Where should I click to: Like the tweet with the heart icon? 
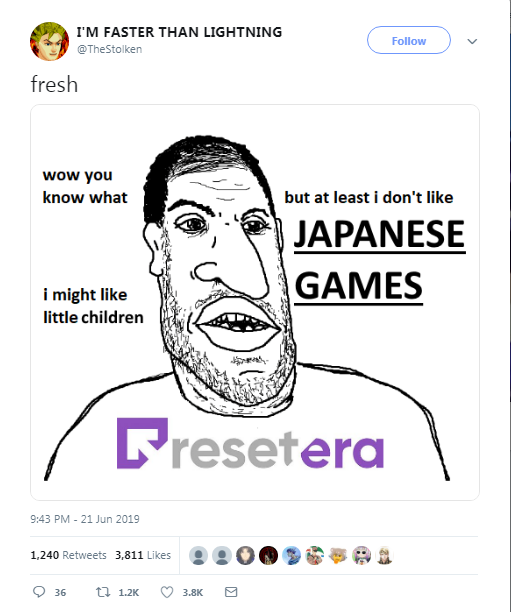pyautogui.click(x=167, y=592)
